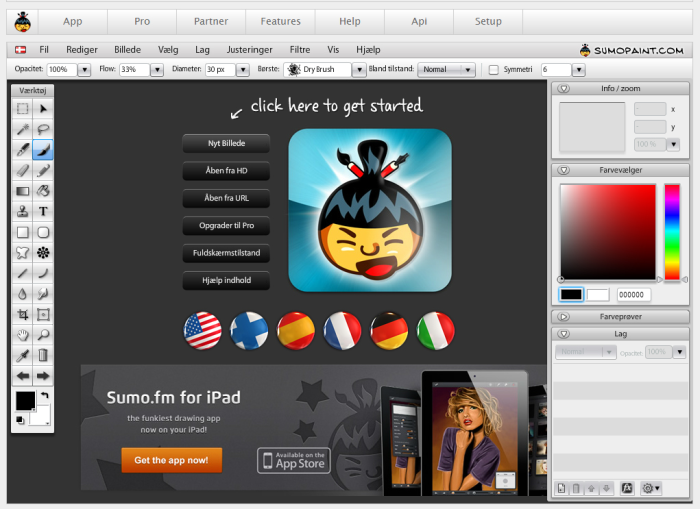Click the Åben fra HD button

click(x=226, y=171)
